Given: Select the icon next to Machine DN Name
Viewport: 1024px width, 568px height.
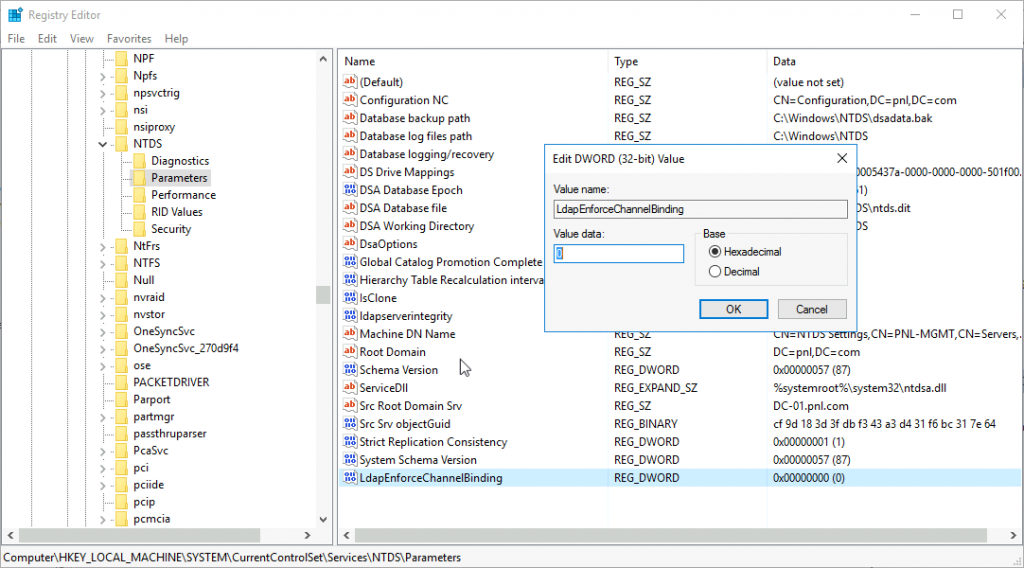Looking at the screenshot, I should tap(350, 334).
